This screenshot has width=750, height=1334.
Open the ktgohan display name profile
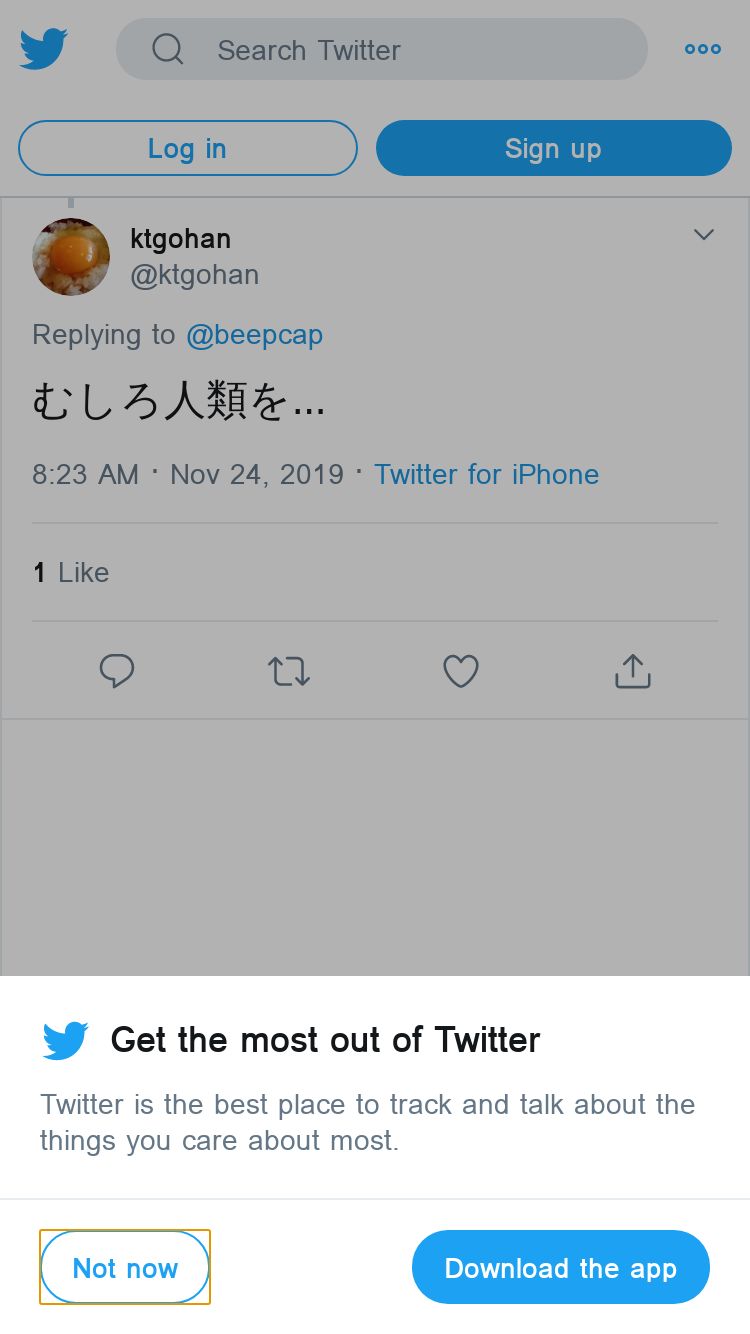tap(180, 239)
